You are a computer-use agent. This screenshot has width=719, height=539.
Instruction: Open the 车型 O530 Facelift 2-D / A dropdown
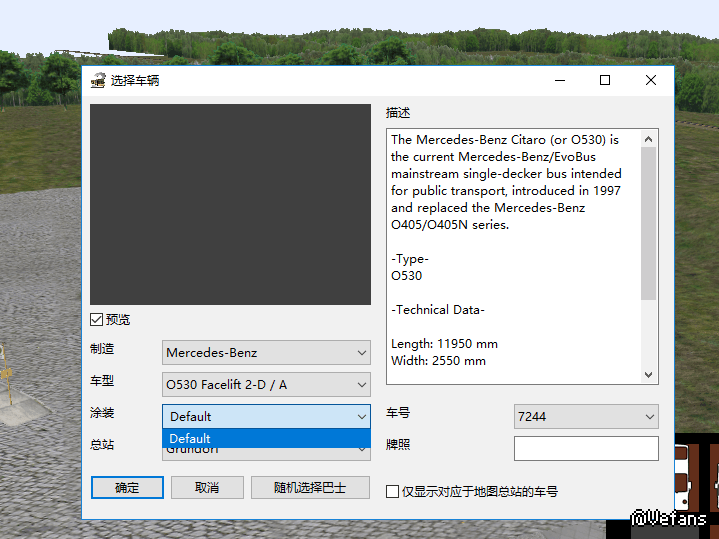click(x=266, y=384)
